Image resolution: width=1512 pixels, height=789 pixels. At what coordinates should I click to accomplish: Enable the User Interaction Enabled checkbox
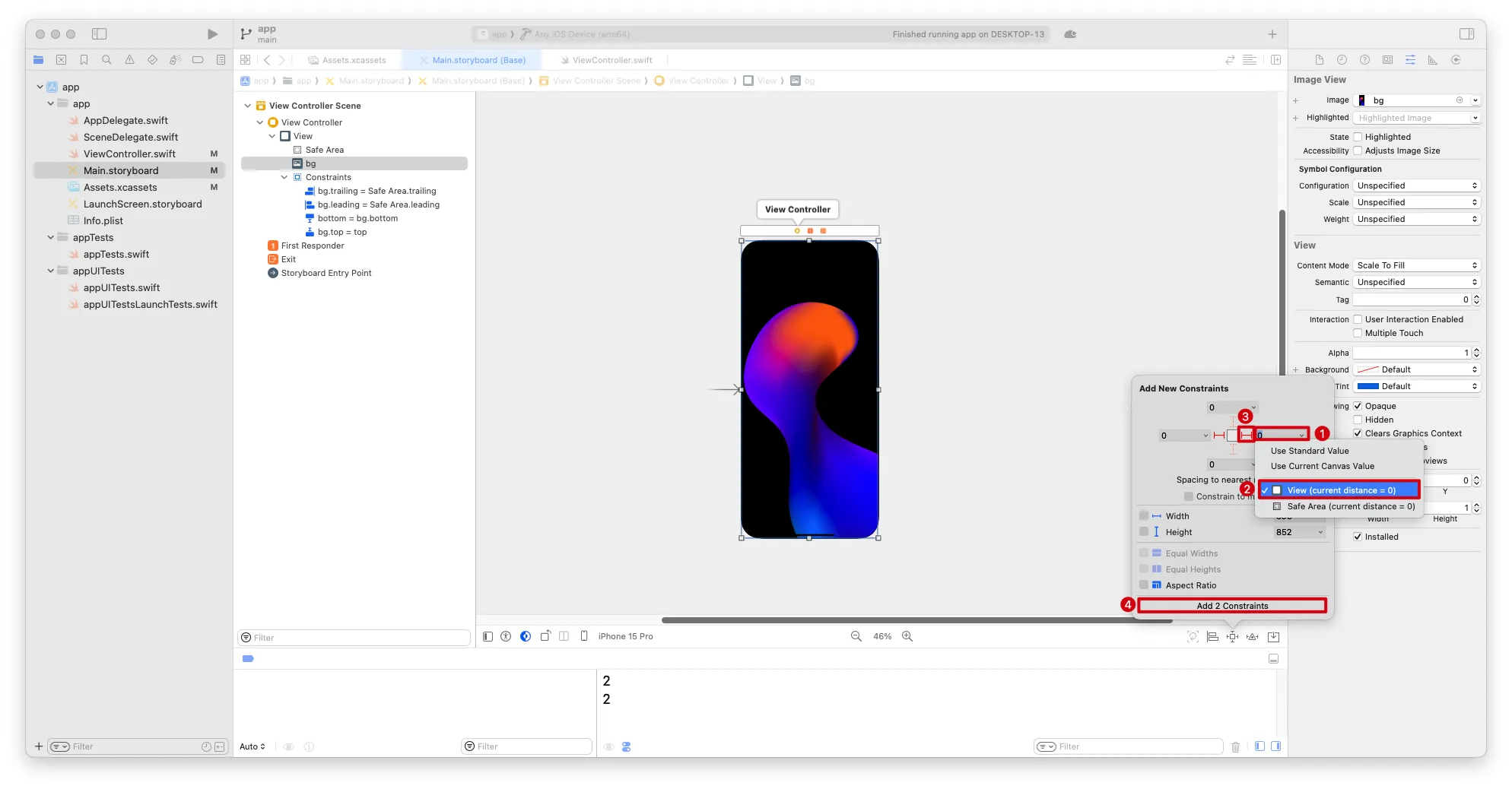click(x=1358, y=320)
